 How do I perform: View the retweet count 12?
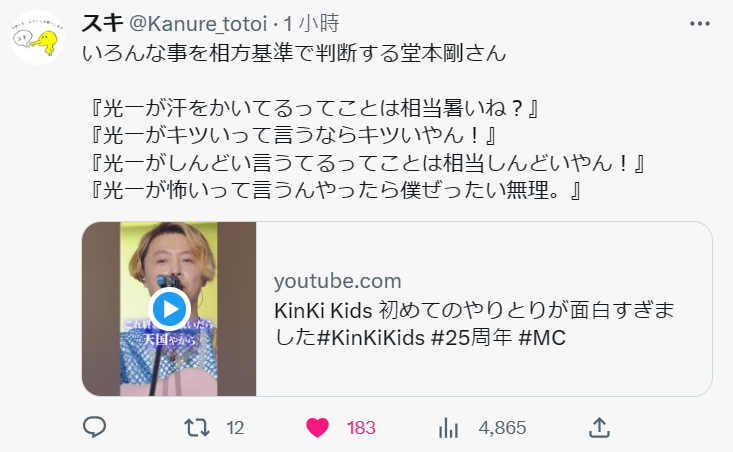click(235, 428)
